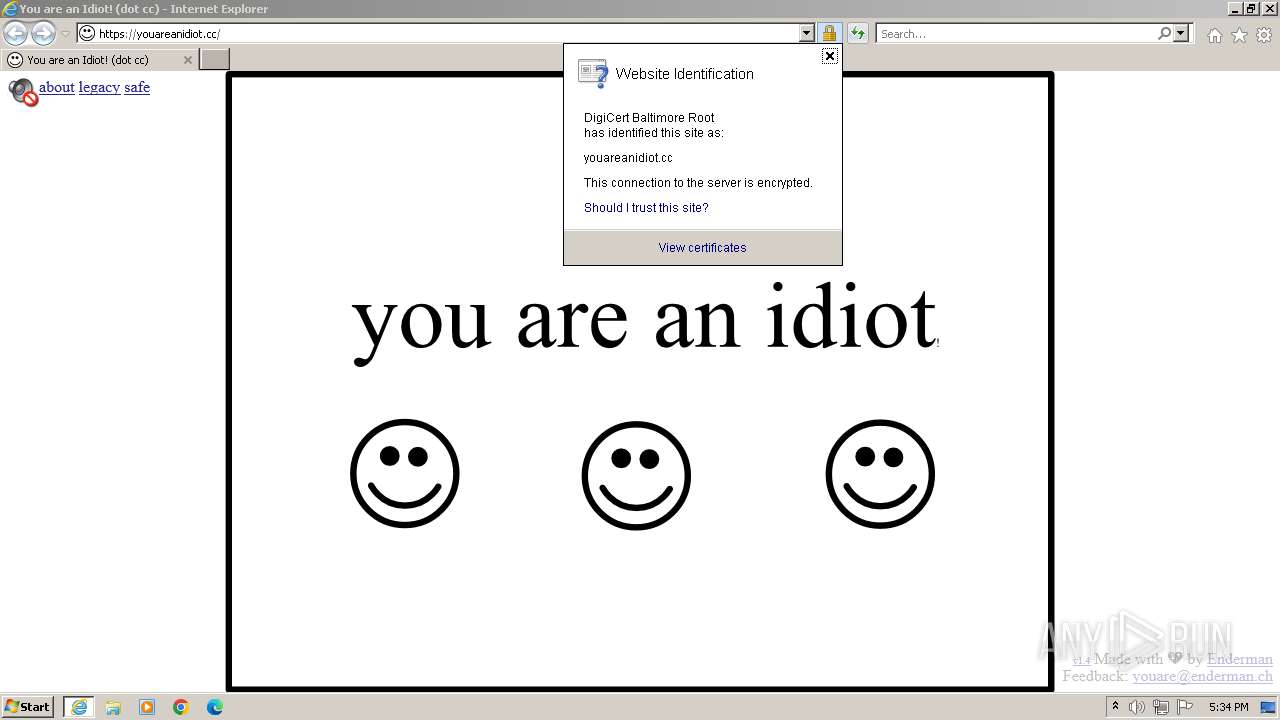Click the right smiley face
The height and width of the screenshot is (720, 1280).
click(x=880, y=473)
